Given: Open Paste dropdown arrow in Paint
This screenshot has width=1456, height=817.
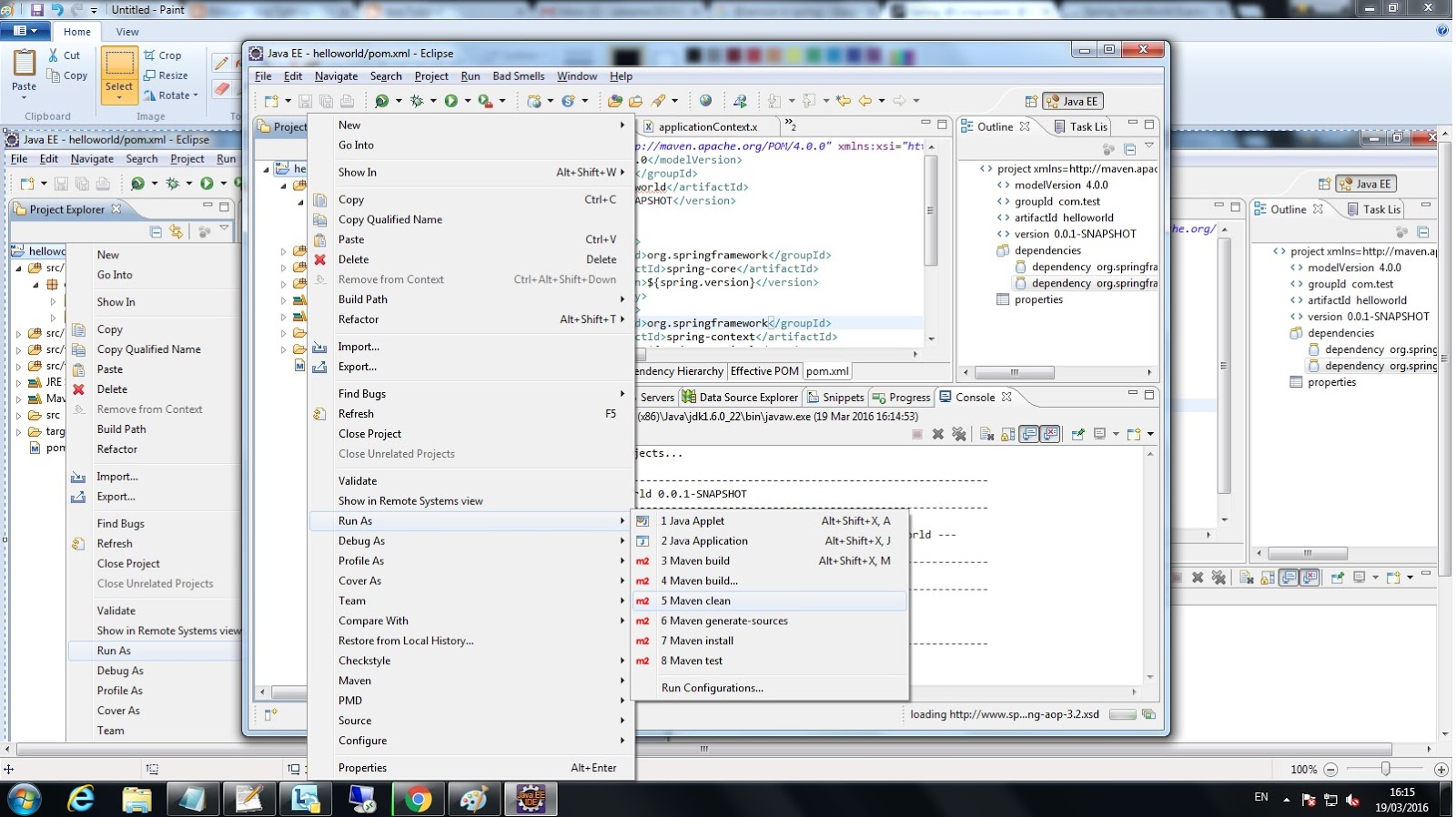Looking at the screenshot, I should pyautogui.click(x=25, y=96).
